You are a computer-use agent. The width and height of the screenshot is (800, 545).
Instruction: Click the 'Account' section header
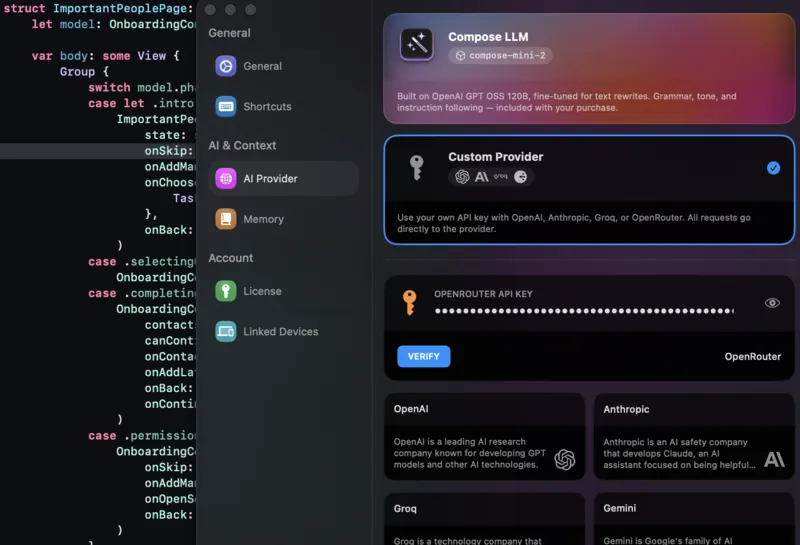tap(231, 258)
